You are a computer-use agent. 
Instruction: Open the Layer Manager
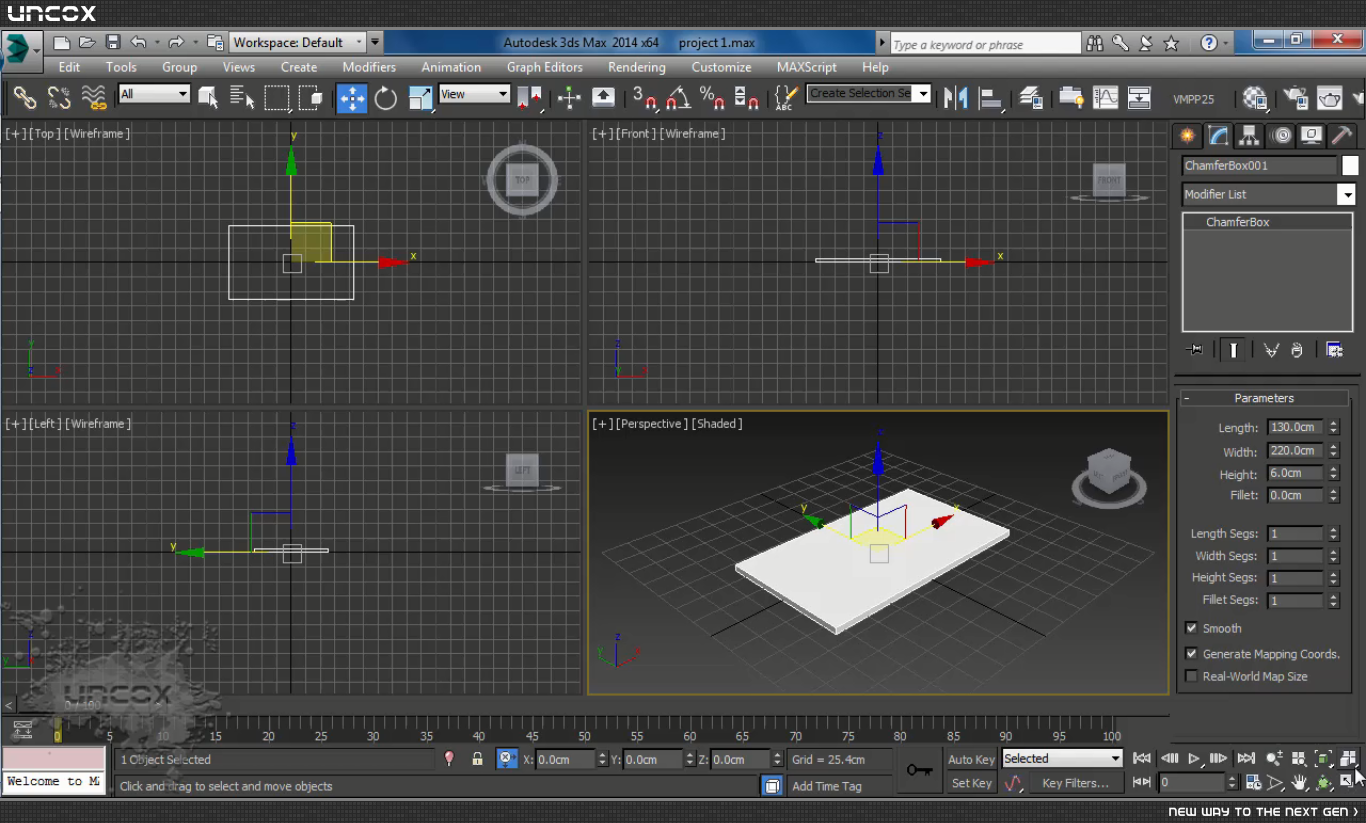(x=1031, y=97)
